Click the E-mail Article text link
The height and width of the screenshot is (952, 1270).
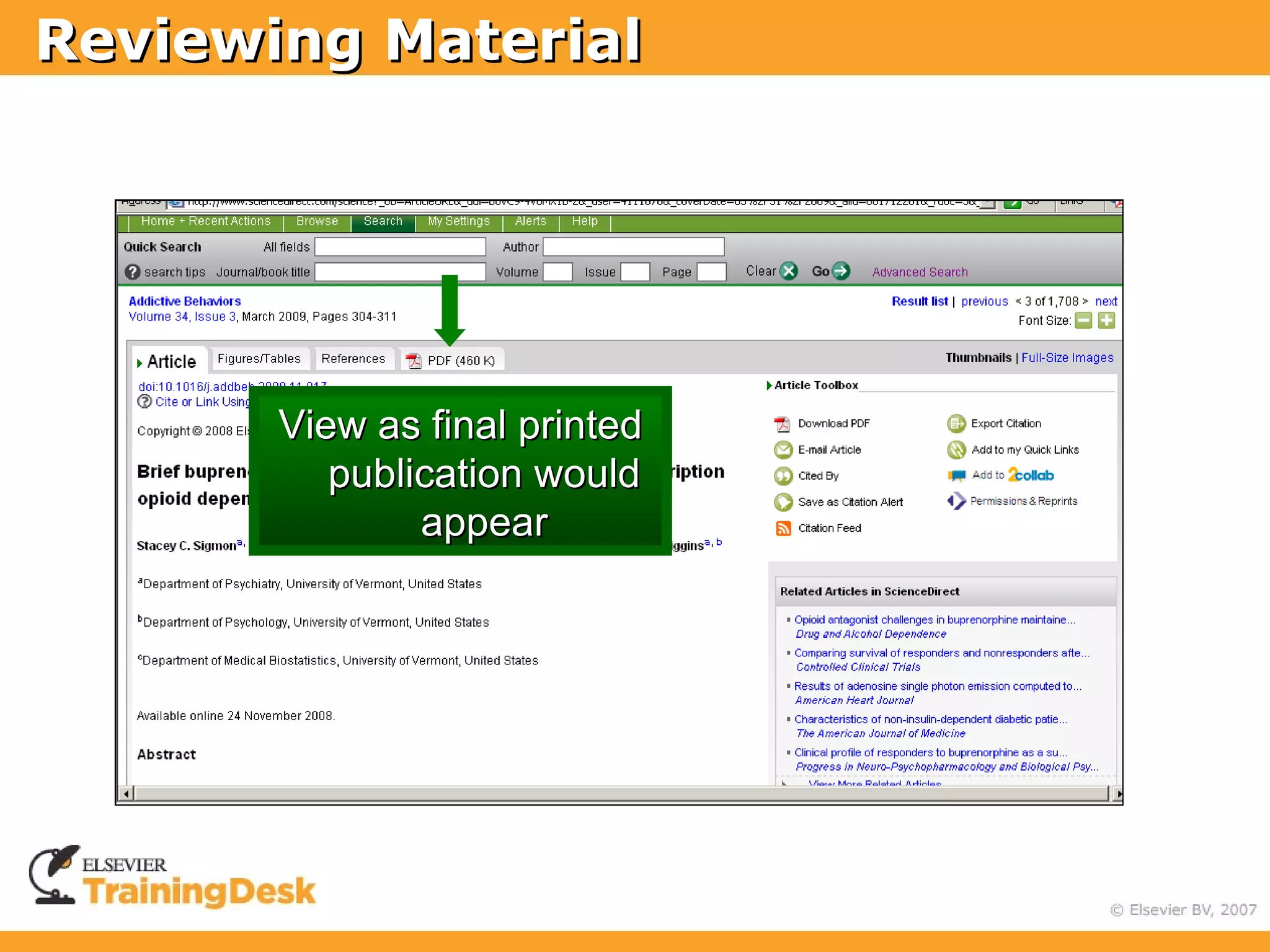830,450
